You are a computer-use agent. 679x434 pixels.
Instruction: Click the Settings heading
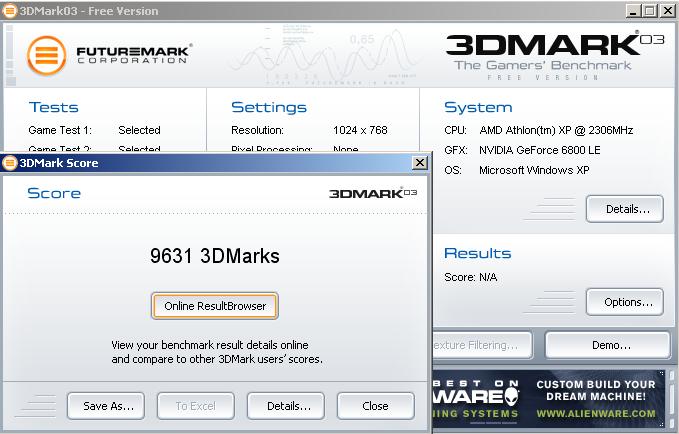coord(269,107)
